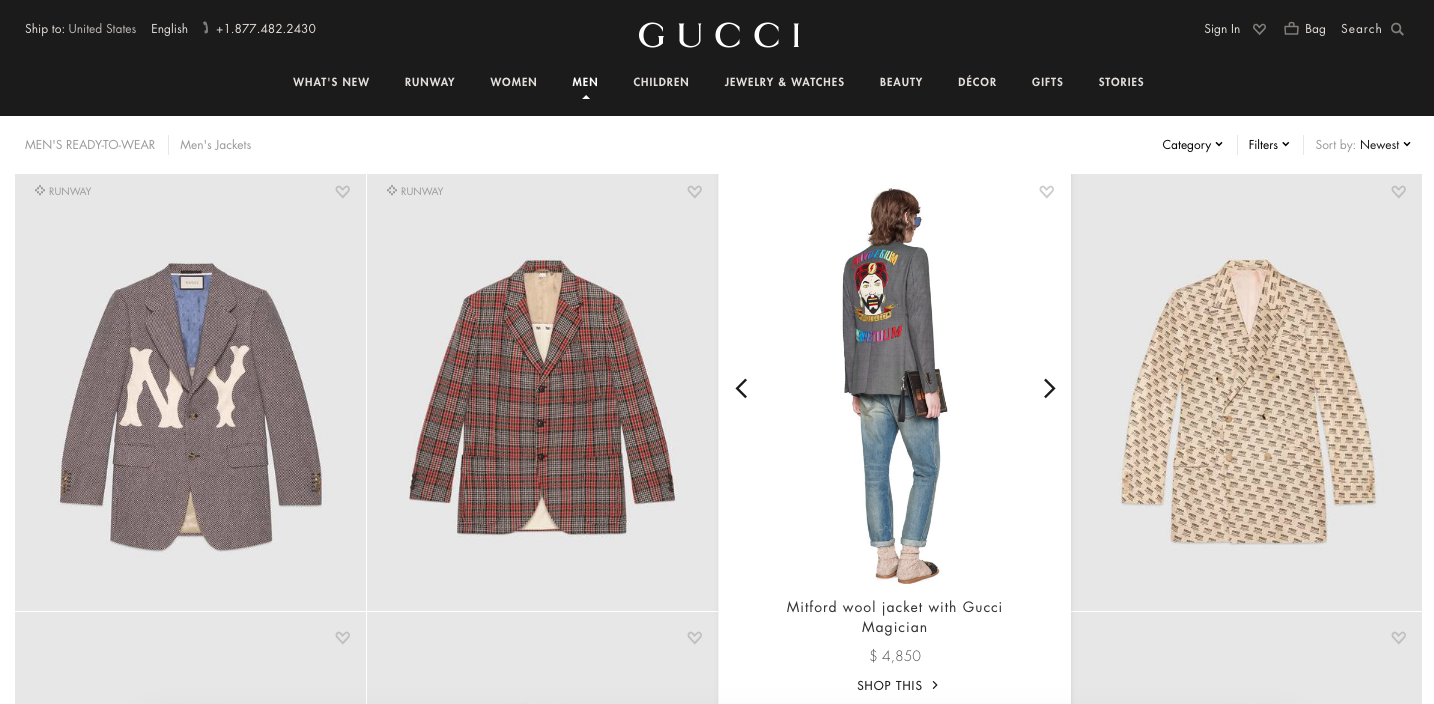This screenshot has width=1434, height=704.
Task: Show previous image of Mitford wool jacket
Action: (741, 388)
